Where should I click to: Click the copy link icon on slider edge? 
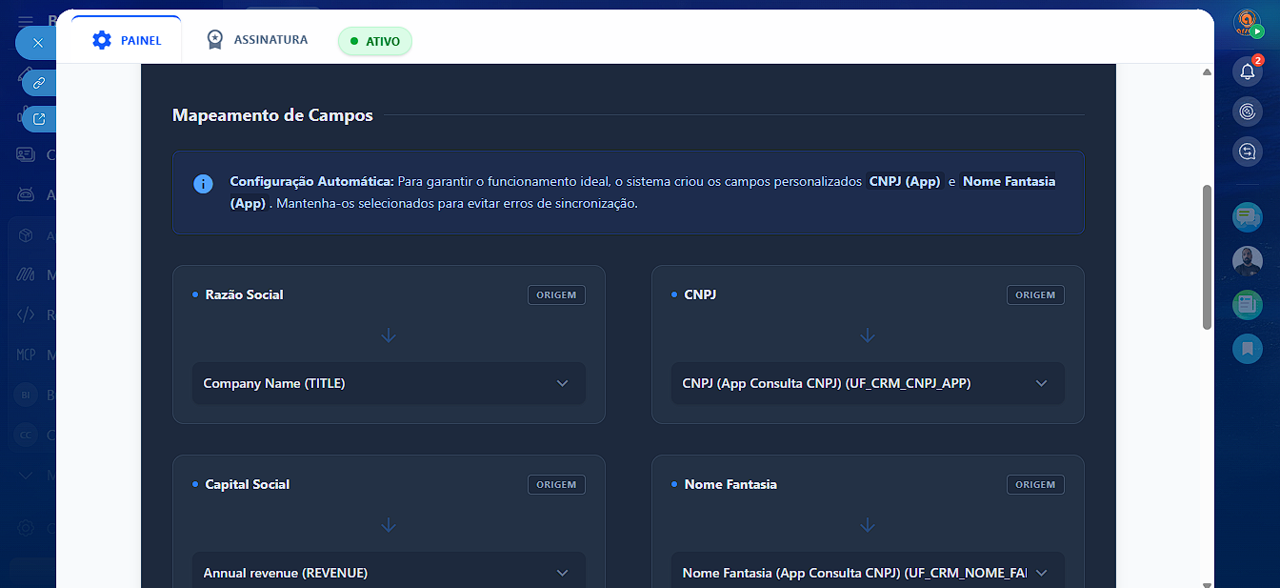click(x=39, y=82)
